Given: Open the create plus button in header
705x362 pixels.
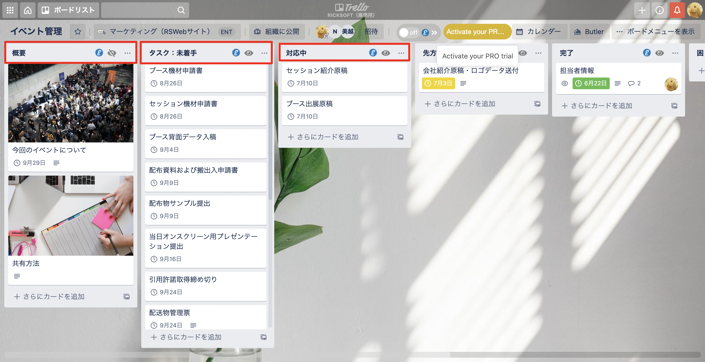Looking at the screenshot, I should [x=642, y=10].
